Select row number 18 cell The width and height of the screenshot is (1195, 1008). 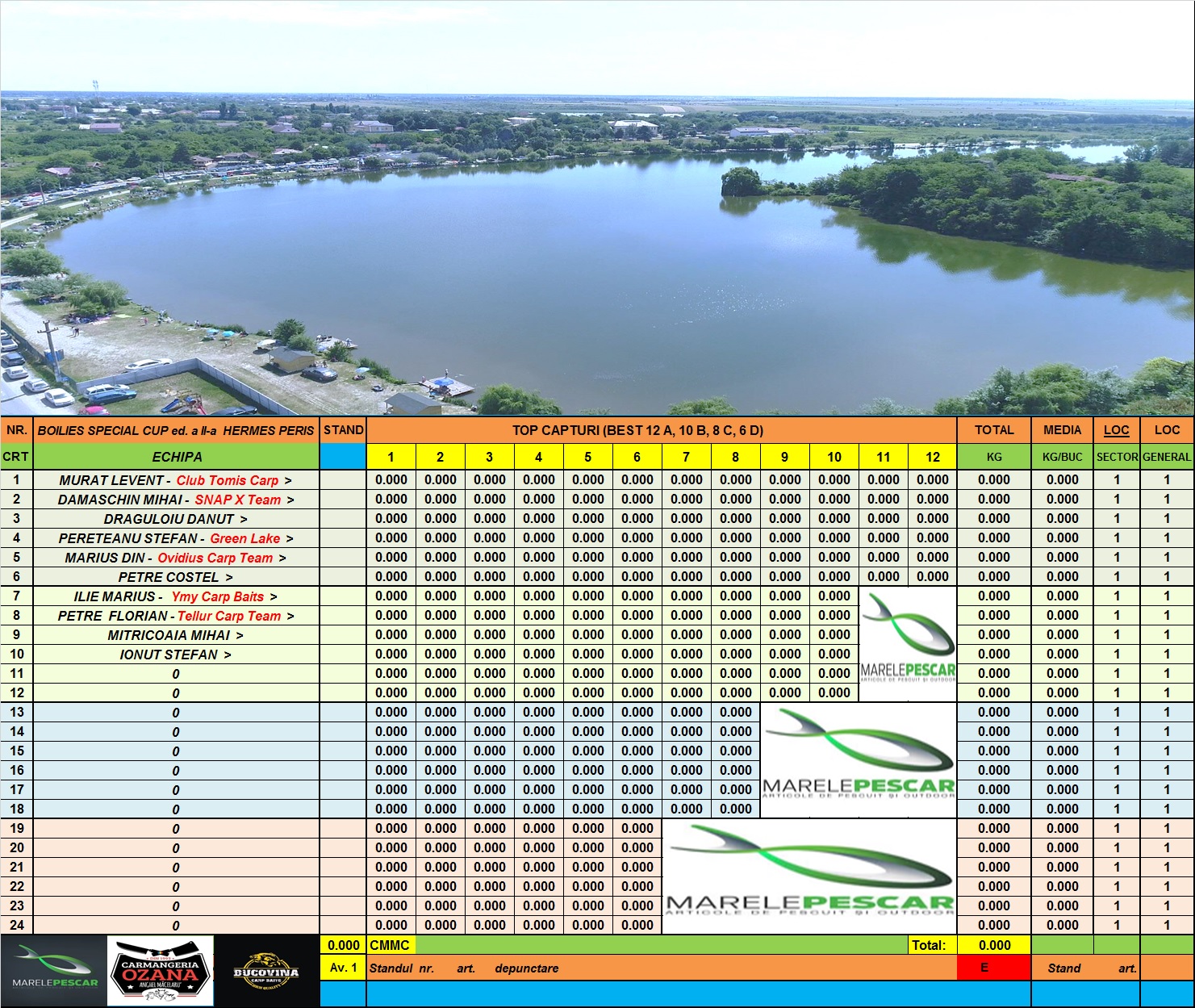(x=17, y=809)
